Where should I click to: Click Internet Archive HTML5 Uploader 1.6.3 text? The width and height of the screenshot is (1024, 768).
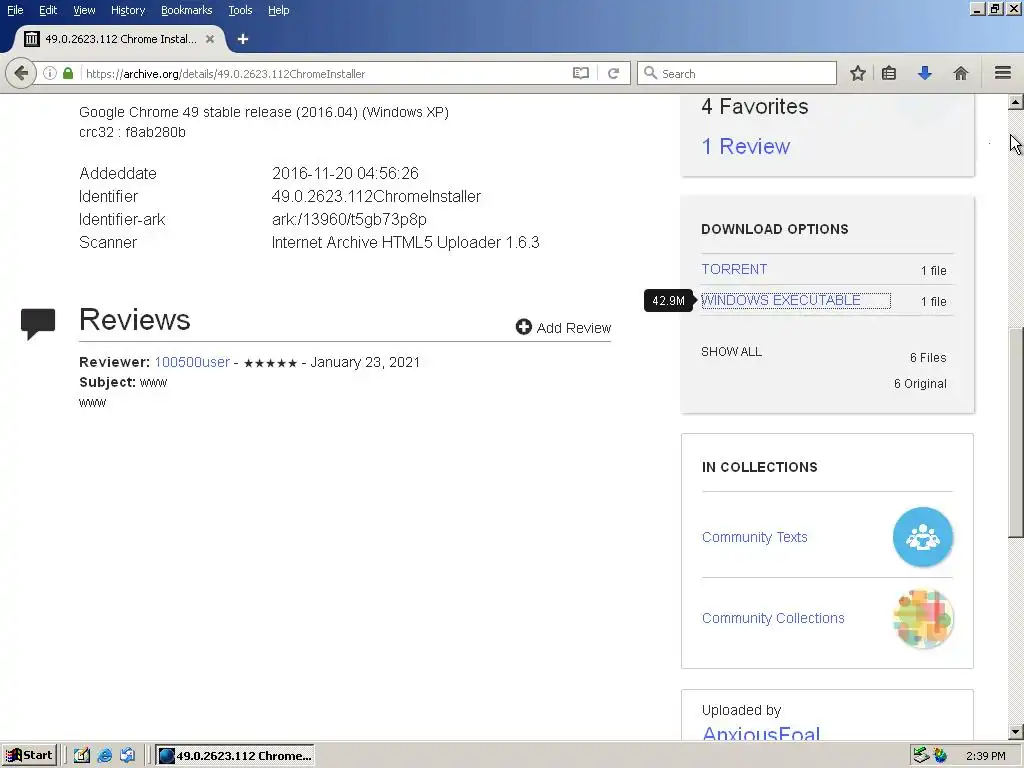pyautogui.click(x=405, y=242)
